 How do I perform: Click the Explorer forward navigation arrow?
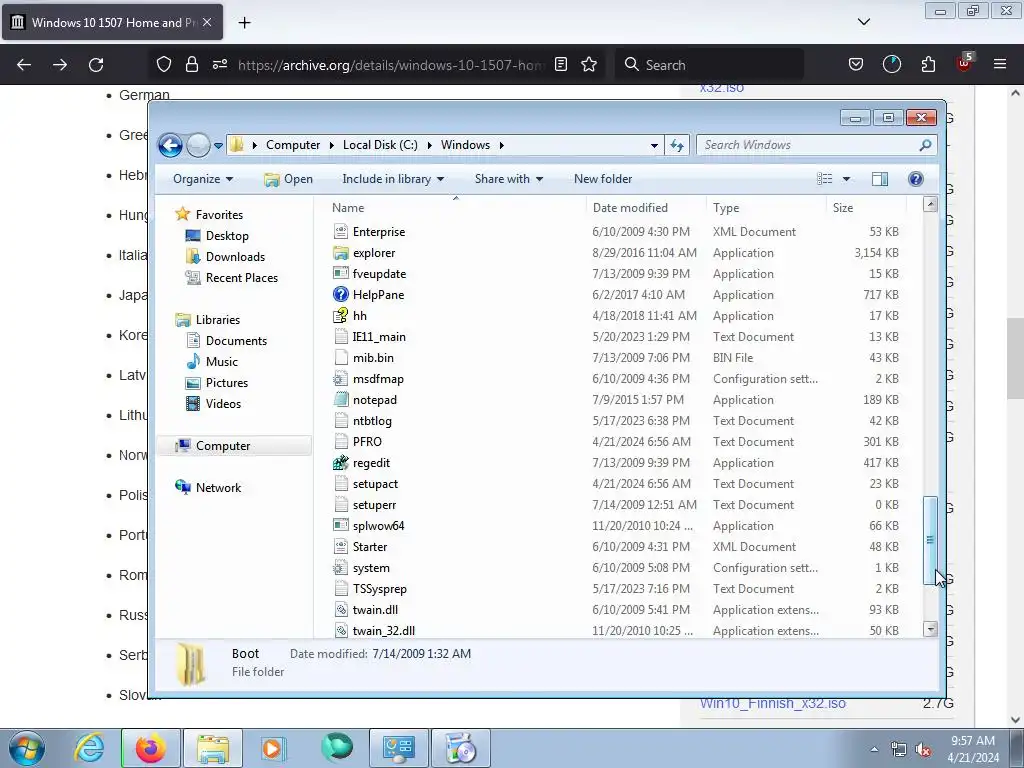tap(198, 145)
